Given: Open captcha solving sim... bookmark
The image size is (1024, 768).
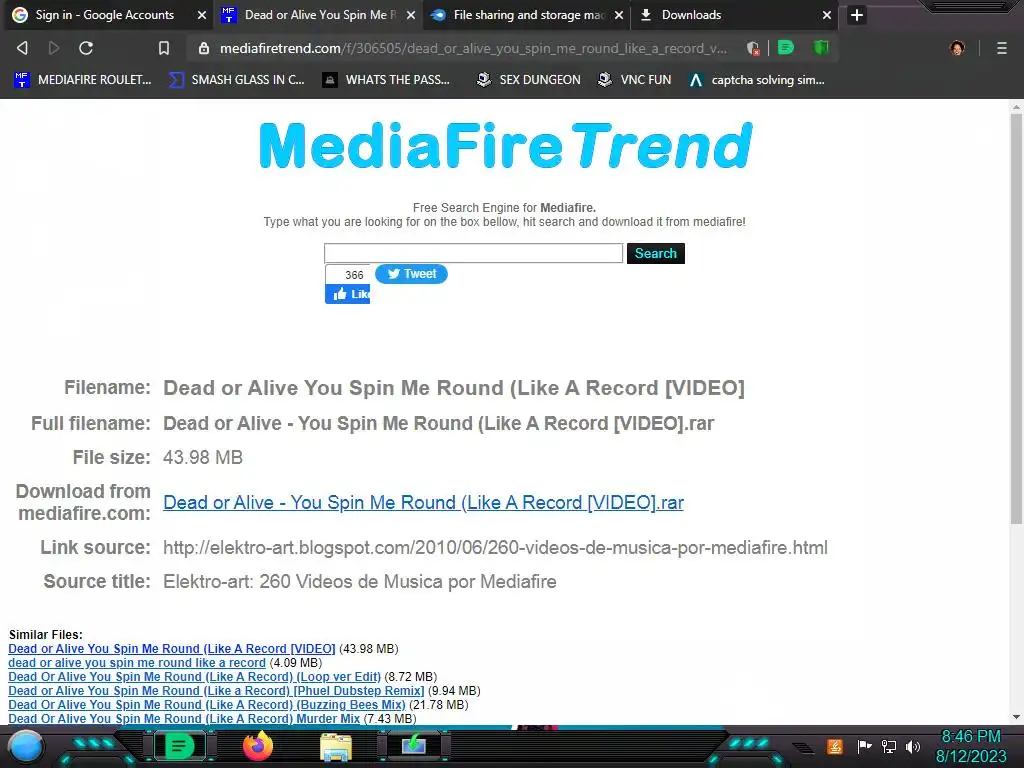Looking at the screenshot, I should pos(757,80).
